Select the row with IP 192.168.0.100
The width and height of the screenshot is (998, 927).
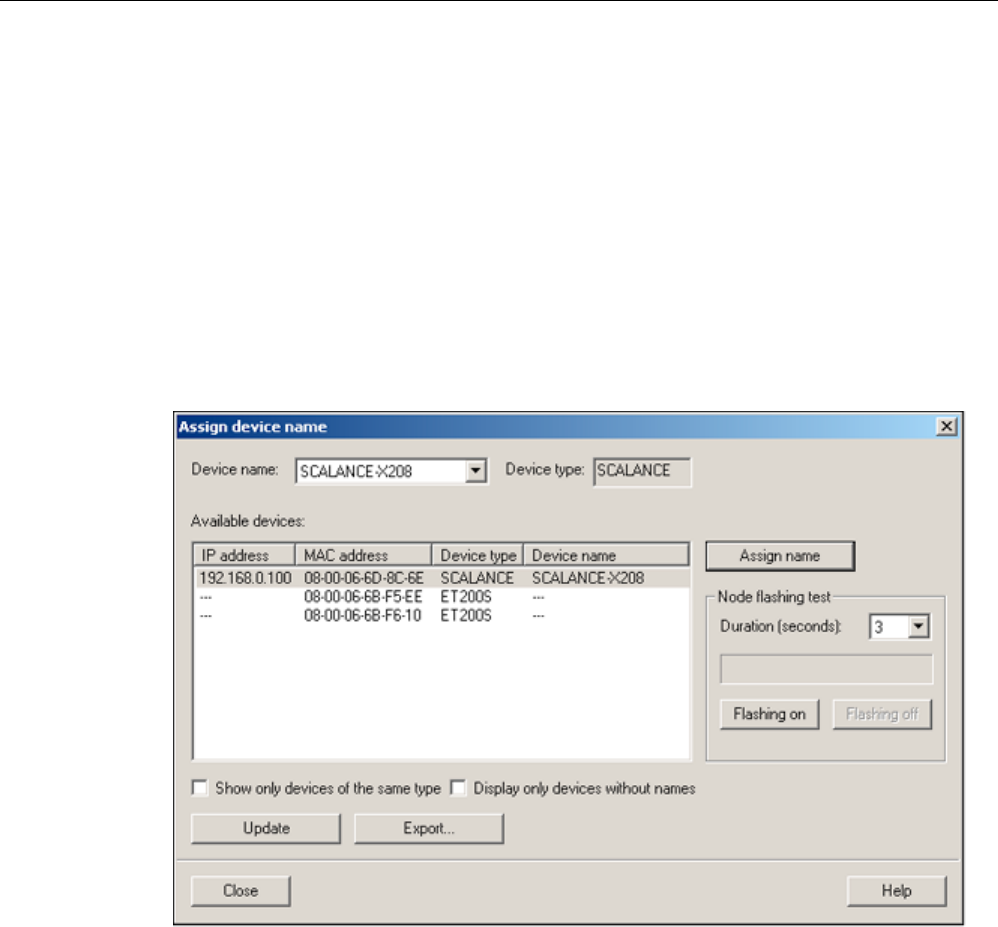tap(441, 578)
